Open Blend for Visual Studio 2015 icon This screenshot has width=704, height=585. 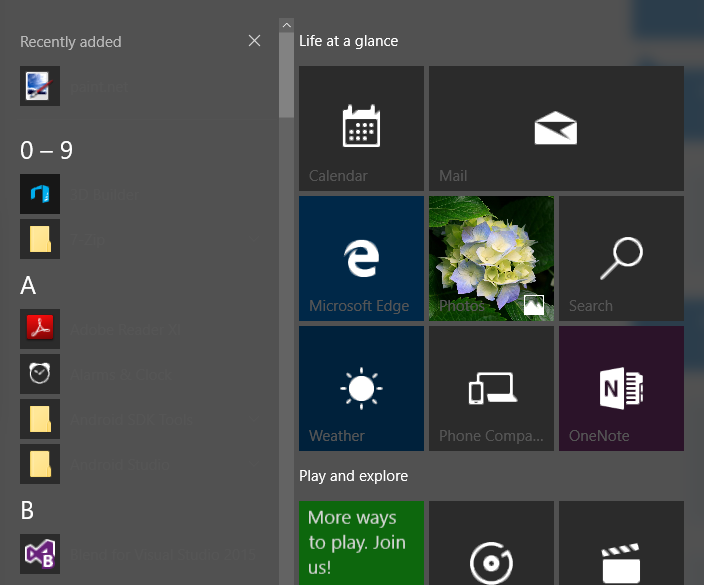[40, 554]
